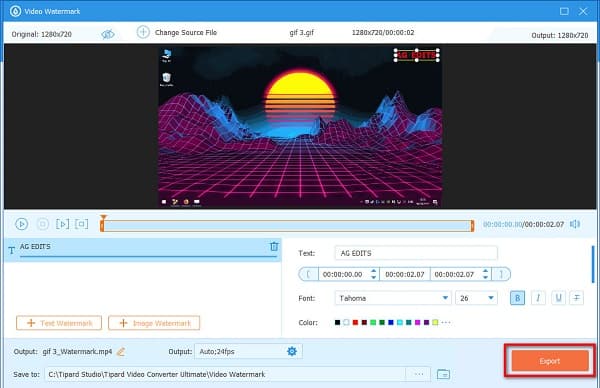
Task: Add a new Text Watermark
Action: [x=59, y=323]
